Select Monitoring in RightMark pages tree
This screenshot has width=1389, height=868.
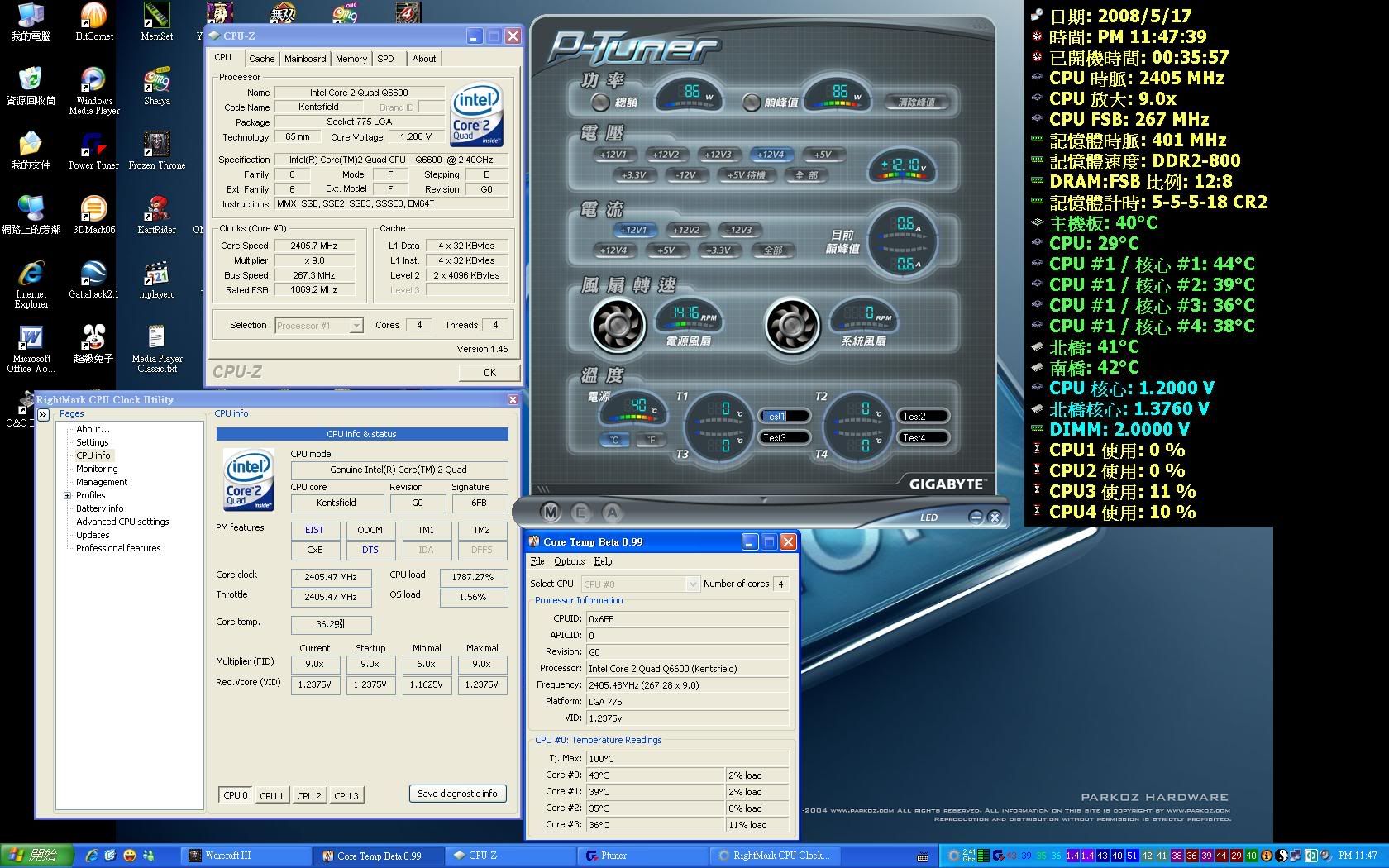[97, 469]
